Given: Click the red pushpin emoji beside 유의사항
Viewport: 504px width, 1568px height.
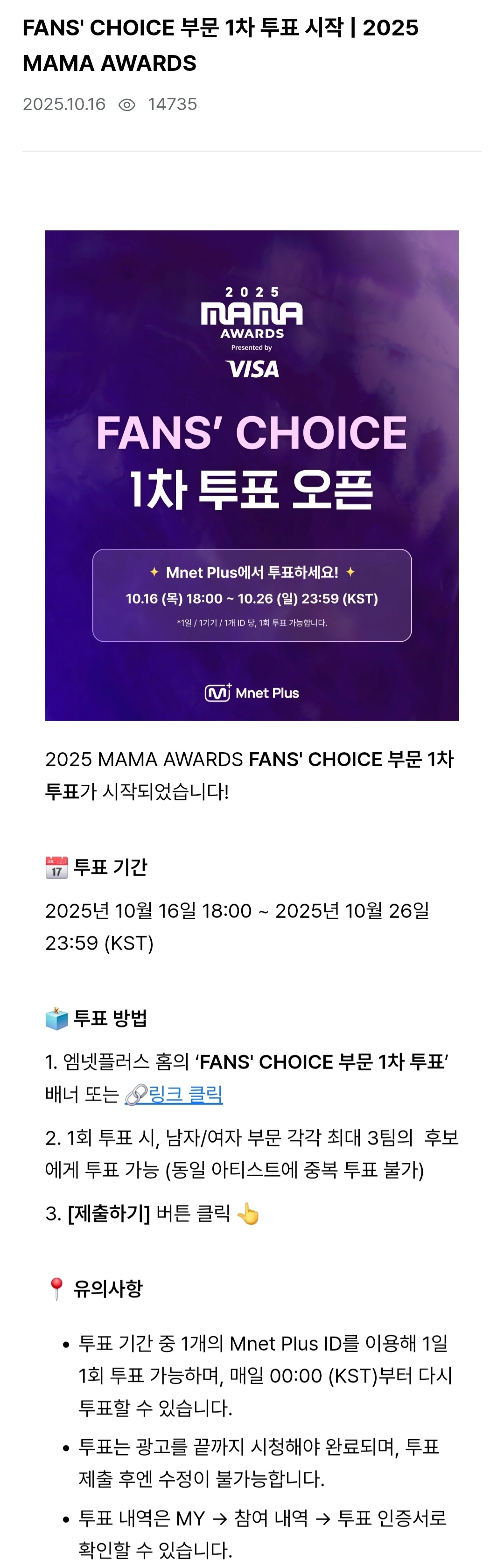Looking at the screenshot, I should 56,1289.
